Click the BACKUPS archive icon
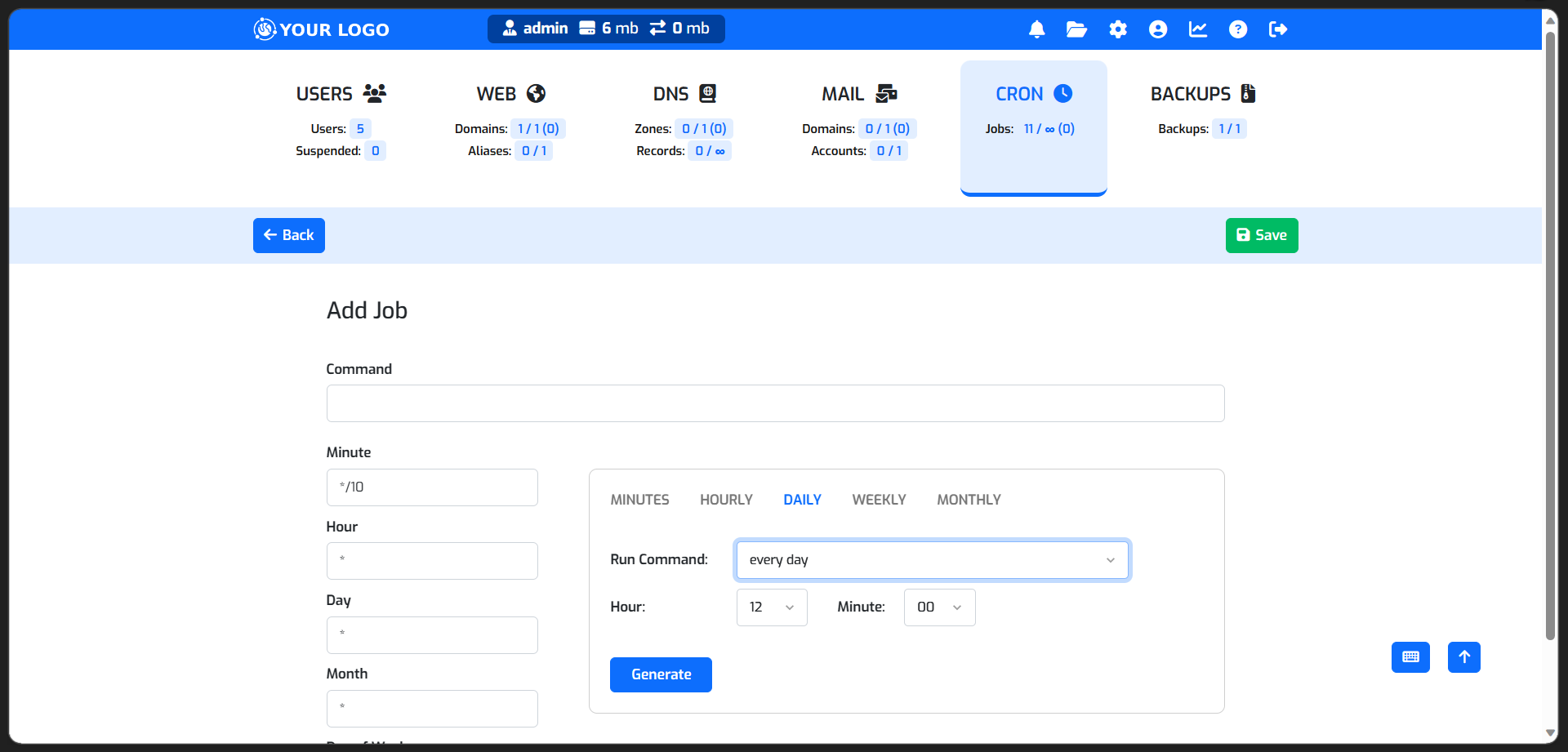1568x752 pixels. point(1248,93)
